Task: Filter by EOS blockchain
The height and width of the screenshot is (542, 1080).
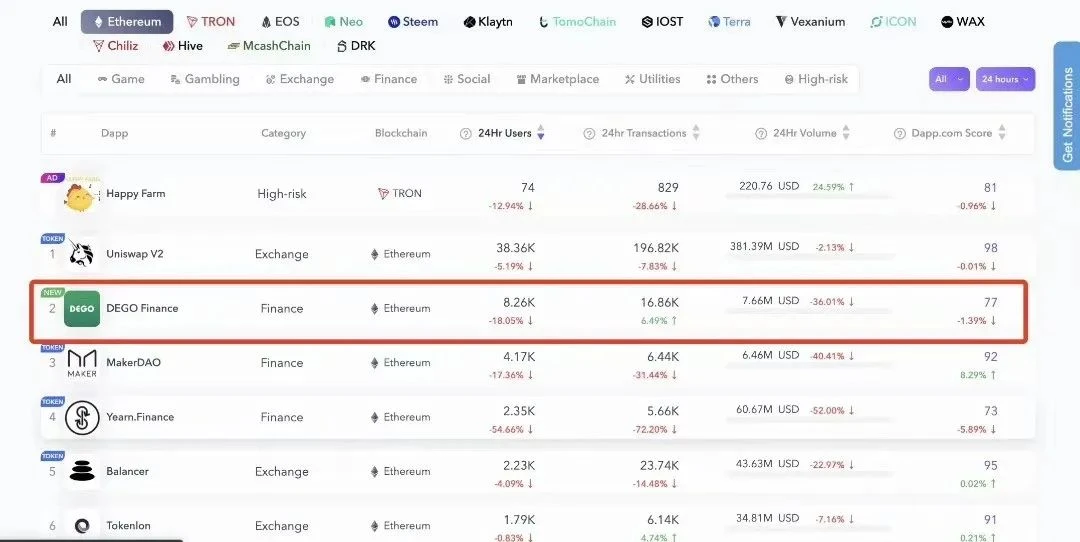Action: [x=280, y=22]
